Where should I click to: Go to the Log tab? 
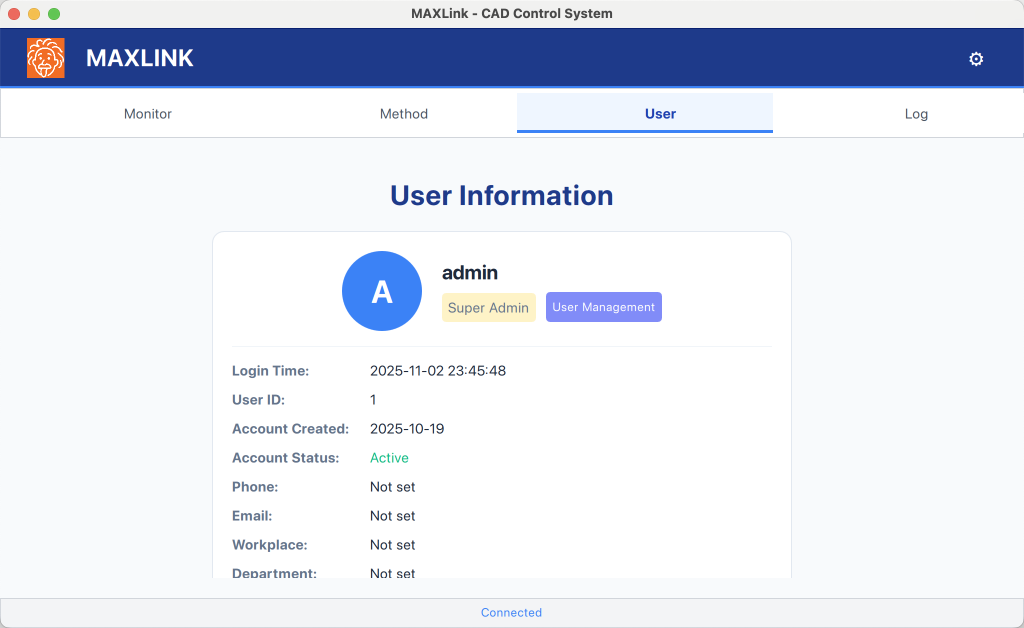[x=916, y=114]
